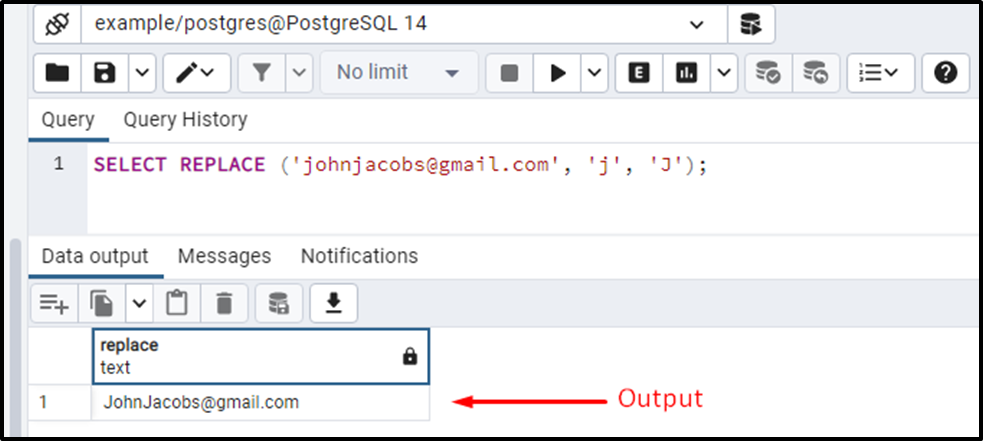
Task: Open the macros list dropdown
Action: [x=880, y=73]
